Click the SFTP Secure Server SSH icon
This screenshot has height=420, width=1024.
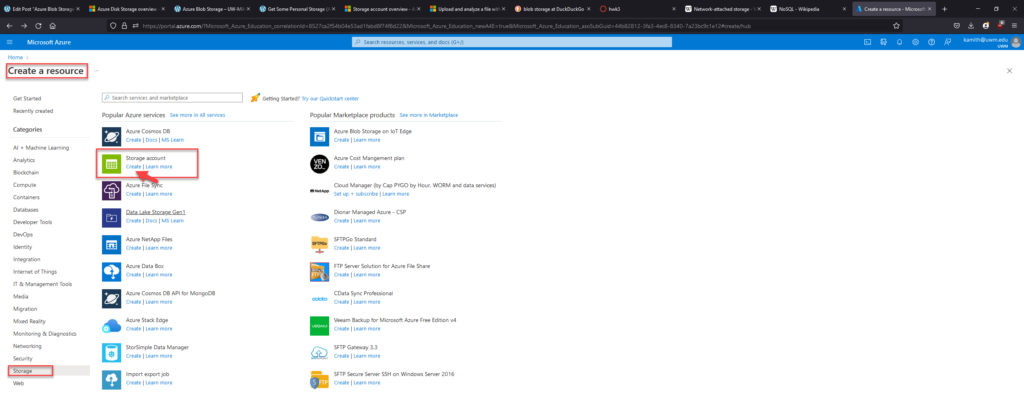(319, 380)
